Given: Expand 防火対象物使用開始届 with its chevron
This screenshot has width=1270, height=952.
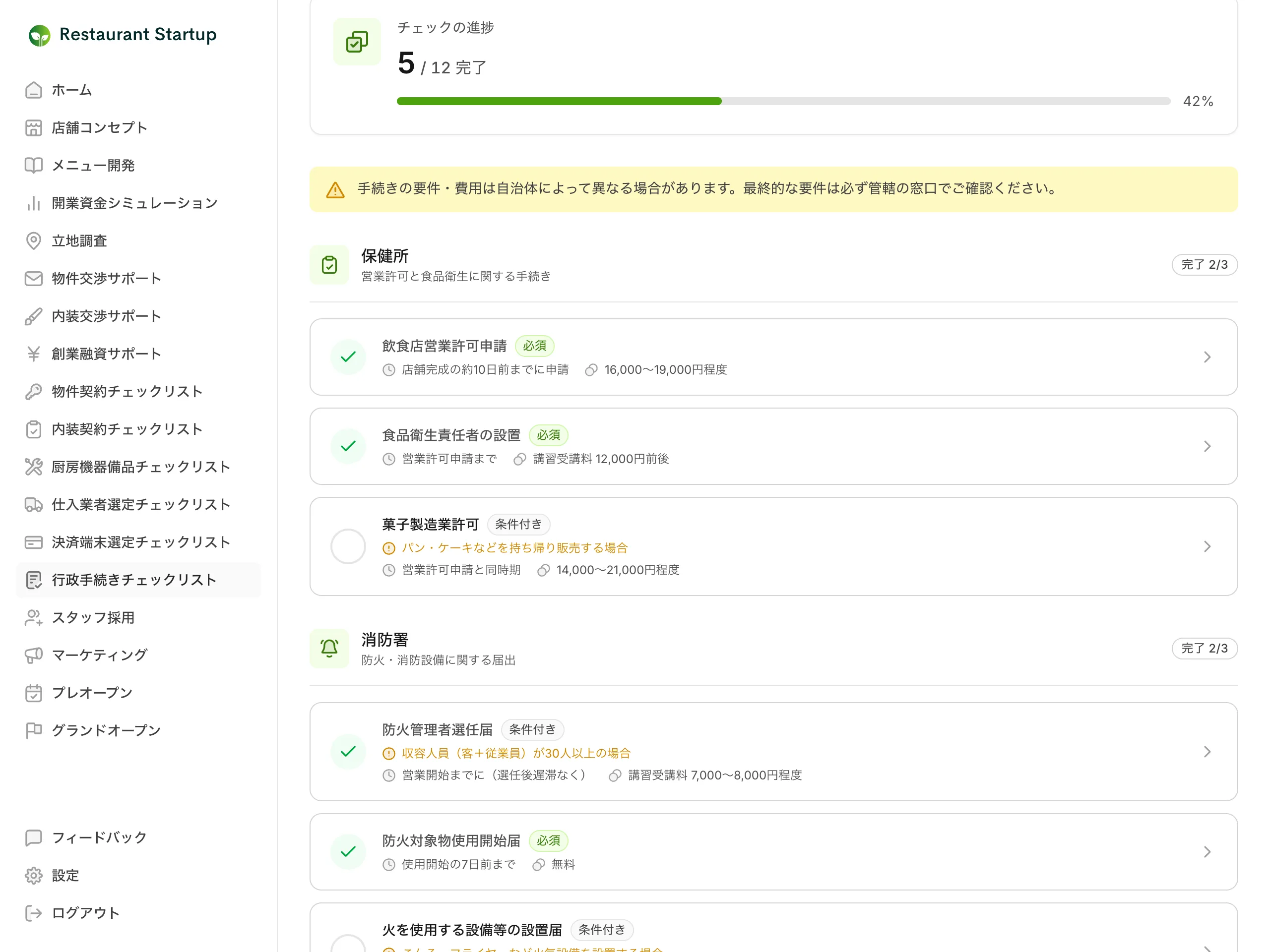Looking at the screenshot, I should tap(1207, 851).
